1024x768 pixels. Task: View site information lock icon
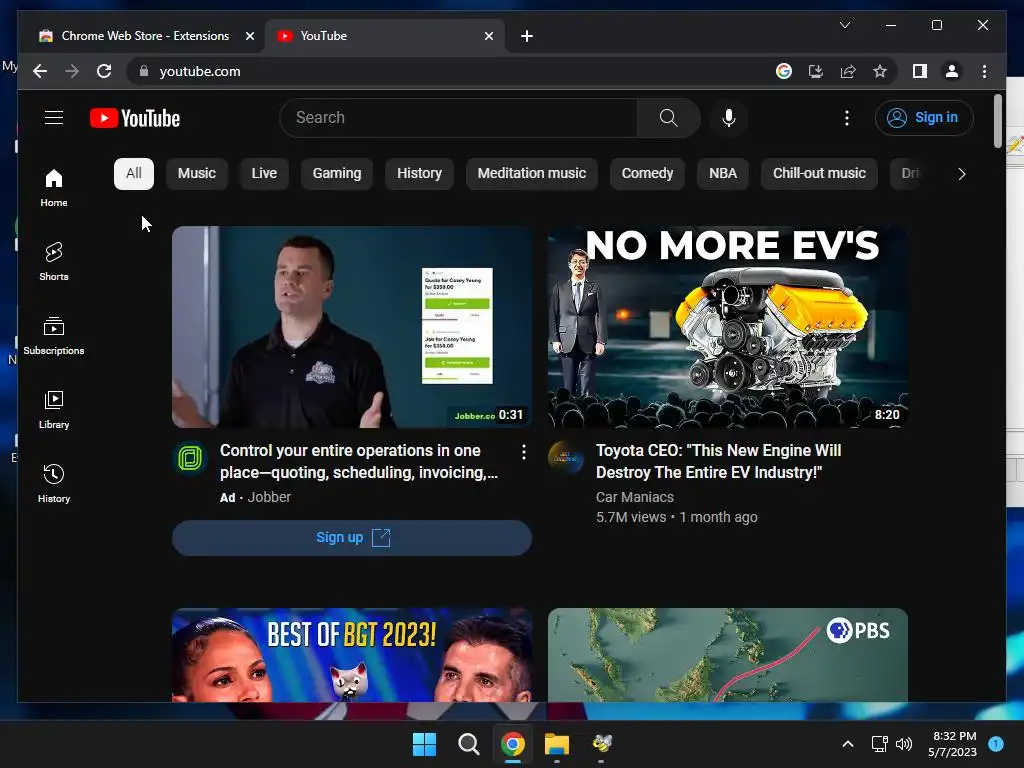tap(144, 71)
